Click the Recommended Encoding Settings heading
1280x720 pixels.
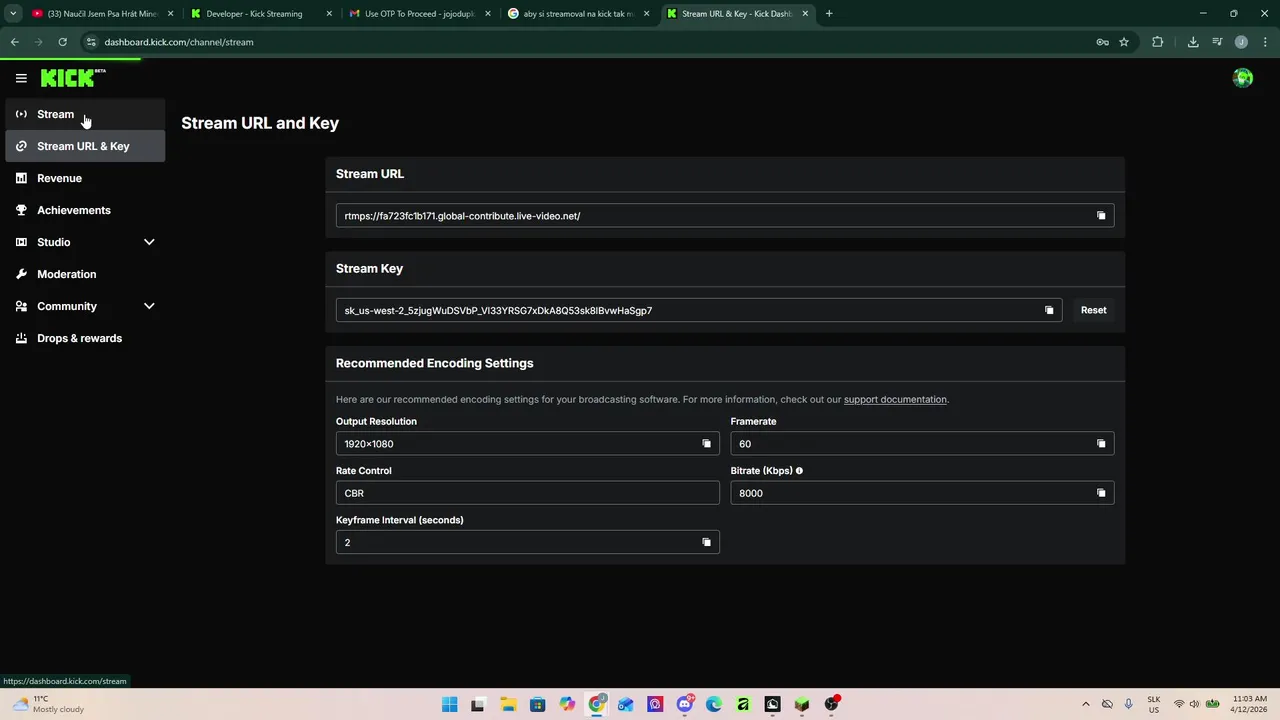tap(434, 363)
